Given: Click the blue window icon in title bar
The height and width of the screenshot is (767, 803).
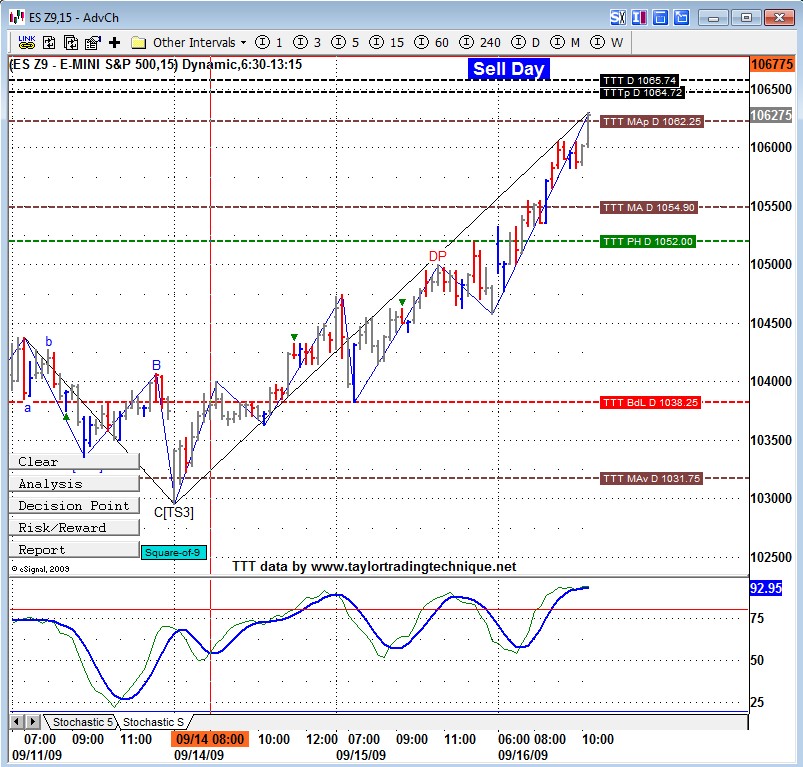Looking at the screenshot, I should point(661,18).
